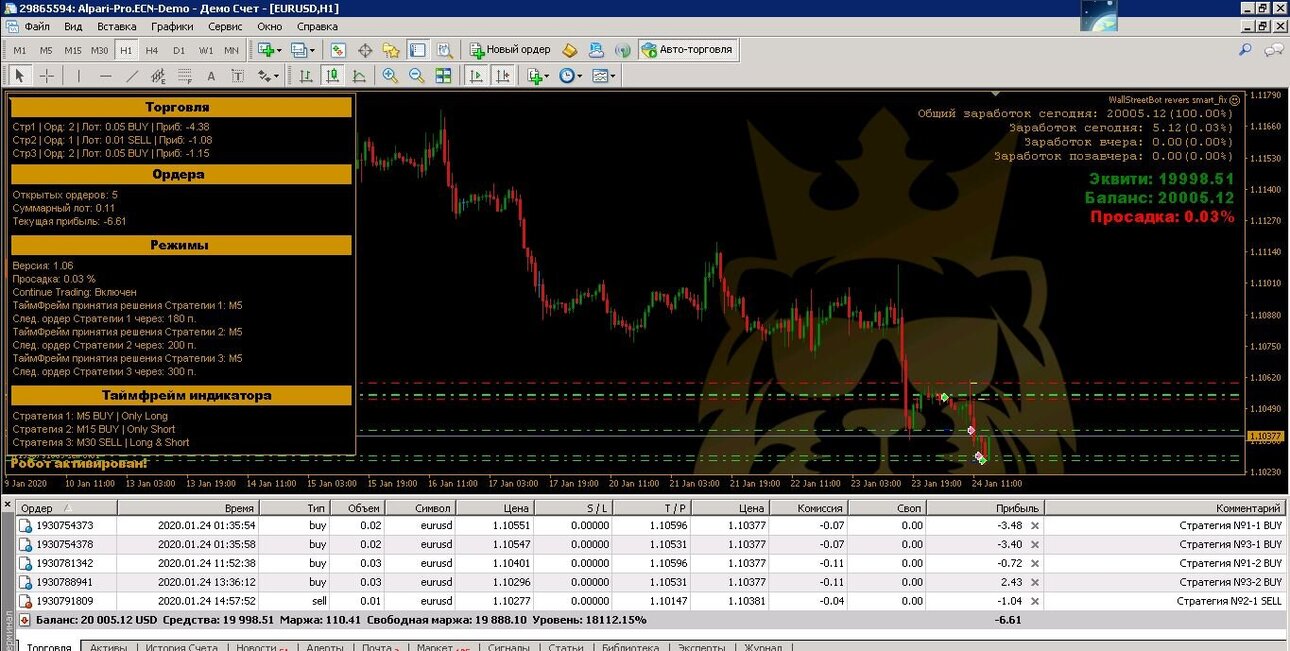Expand the New Chart dropdown arrow
The image size is (1290, 651).
(x=280, y=49)
